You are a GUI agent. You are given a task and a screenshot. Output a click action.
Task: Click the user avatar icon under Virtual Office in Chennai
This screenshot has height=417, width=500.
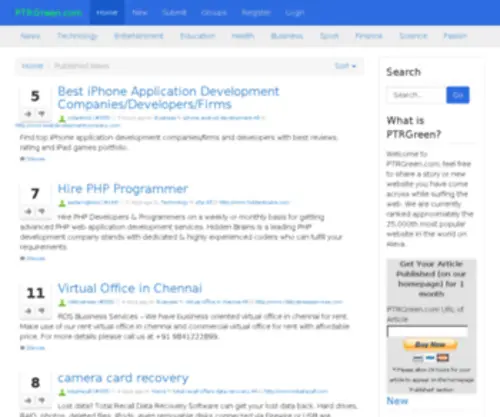point(62,303)
